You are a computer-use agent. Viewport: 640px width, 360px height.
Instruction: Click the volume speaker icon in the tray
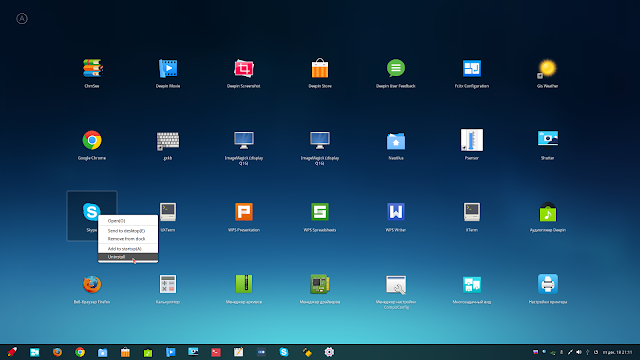click(x=579, y=352)
